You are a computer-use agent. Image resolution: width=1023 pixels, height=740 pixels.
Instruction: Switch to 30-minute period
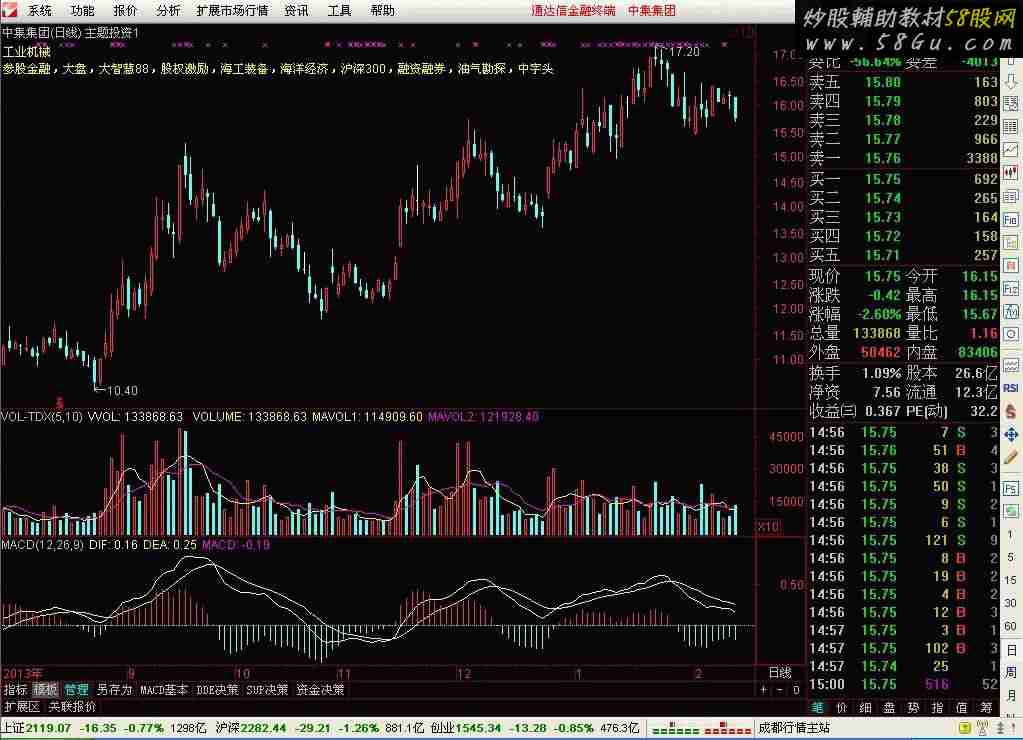tap(1011, 603)
